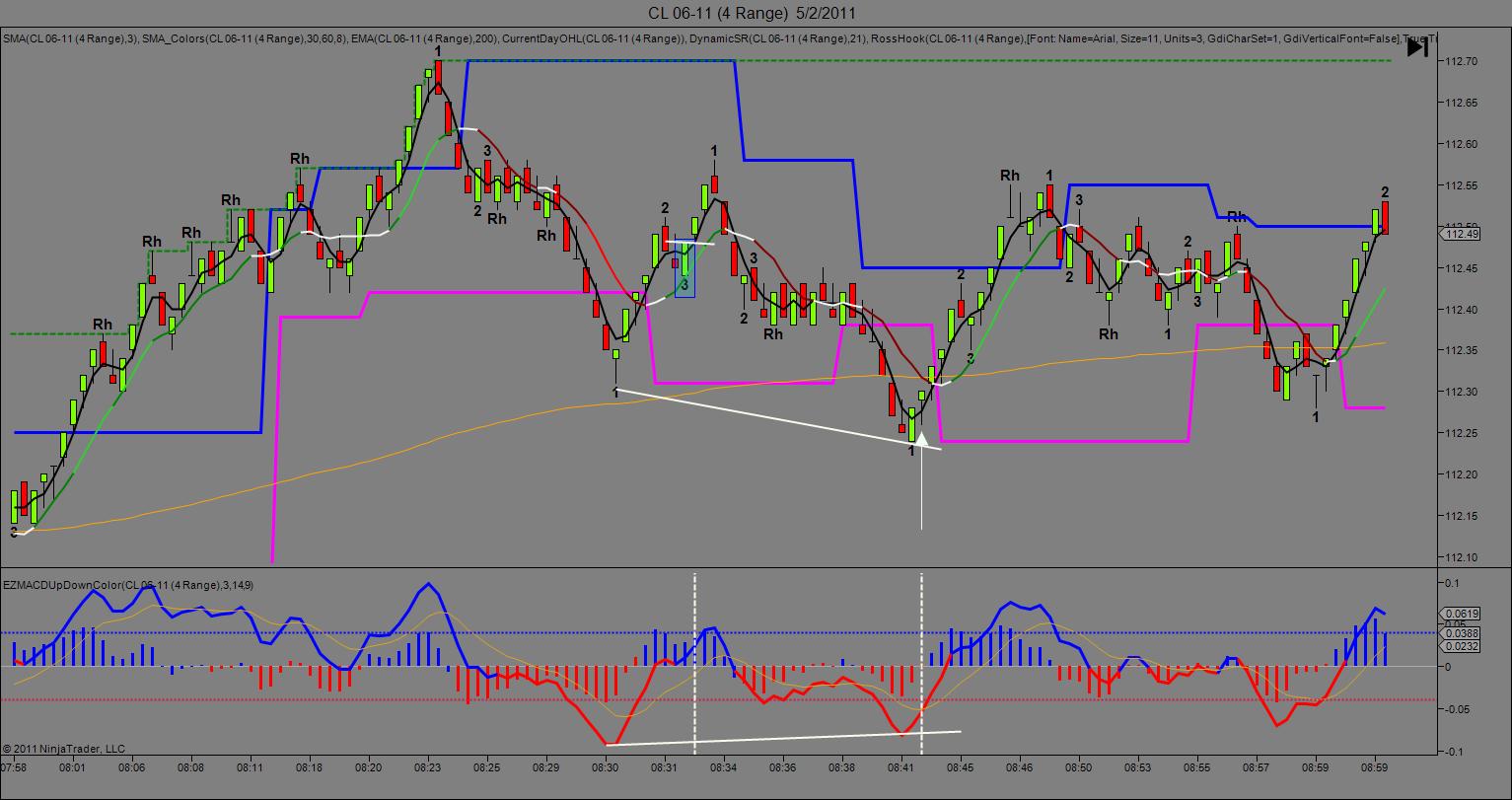Click the 08:20 time axis label
1512x800 pixels.
coord(369,766)
